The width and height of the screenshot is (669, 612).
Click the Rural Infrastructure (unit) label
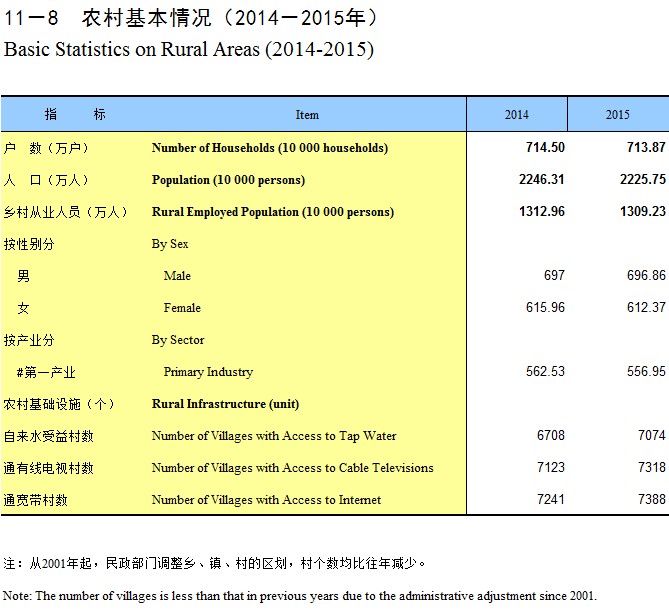click(x=225, y=404)
